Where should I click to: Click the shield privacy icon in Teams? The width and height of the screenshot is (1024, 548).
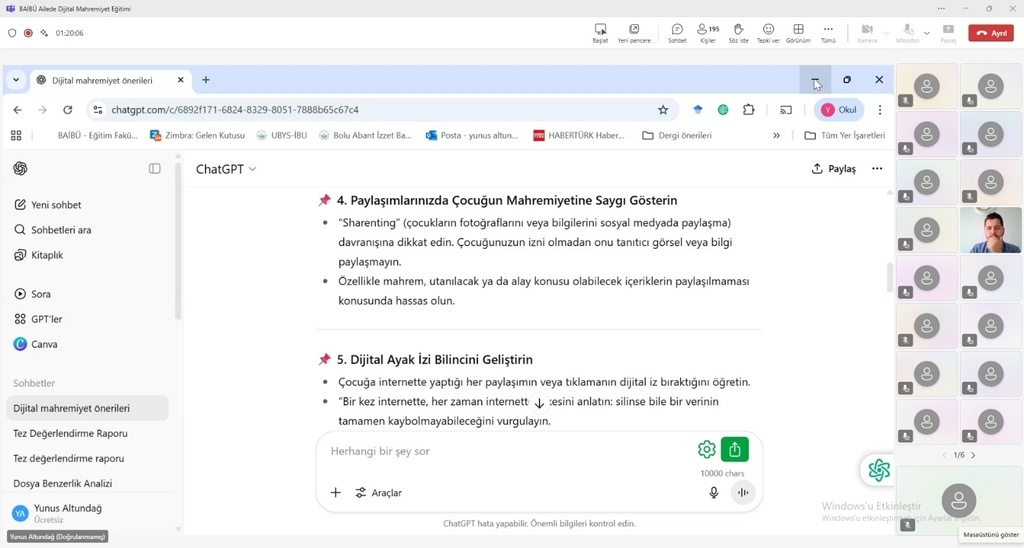12,33
